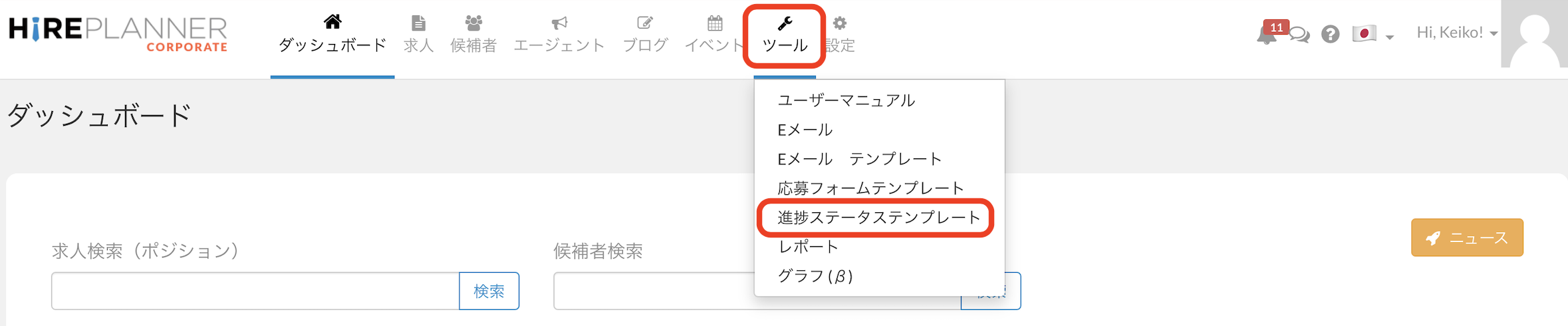Click the Settings gear icon
The image size is (1568, 326).
click(840, 23)
